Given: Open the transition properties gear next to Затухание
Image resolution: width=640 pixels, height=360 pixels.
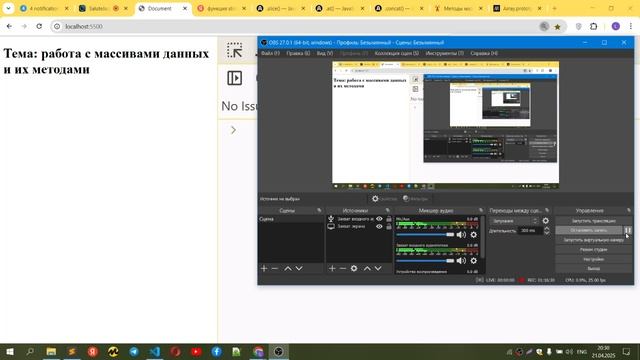Looking at the screenshot, I should pos(546,221).
